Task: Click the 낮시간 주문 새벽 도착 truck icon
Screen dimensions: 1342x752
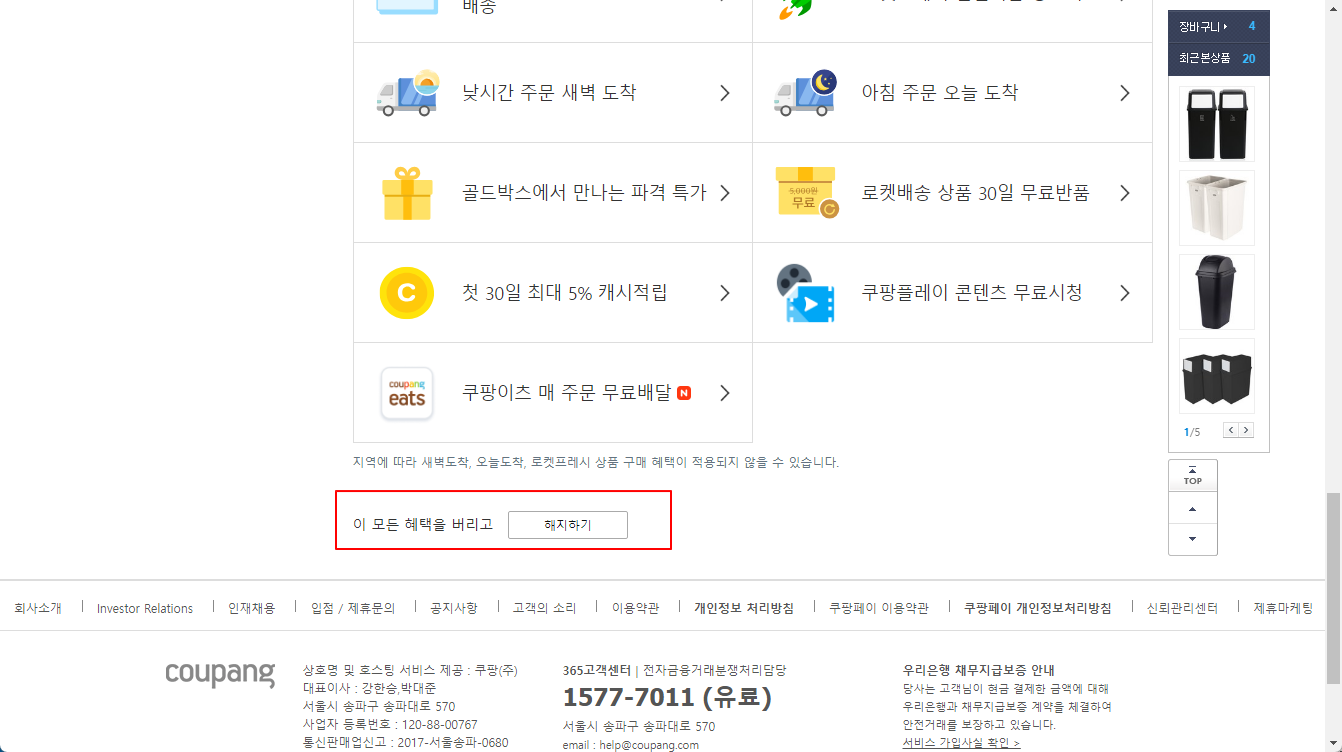Action: 407,93
